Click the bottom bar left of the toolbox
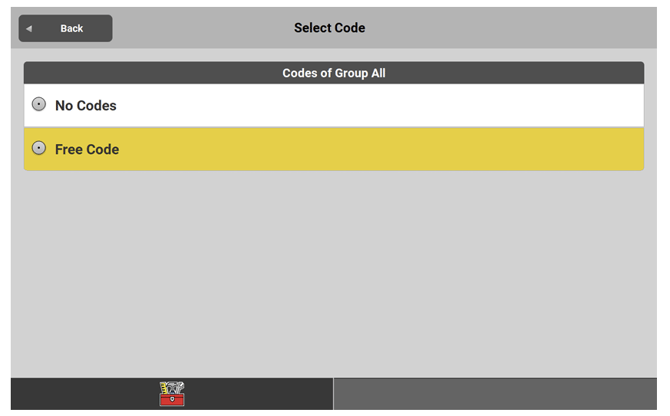This screenshot has width=670, height=416. 80,394
